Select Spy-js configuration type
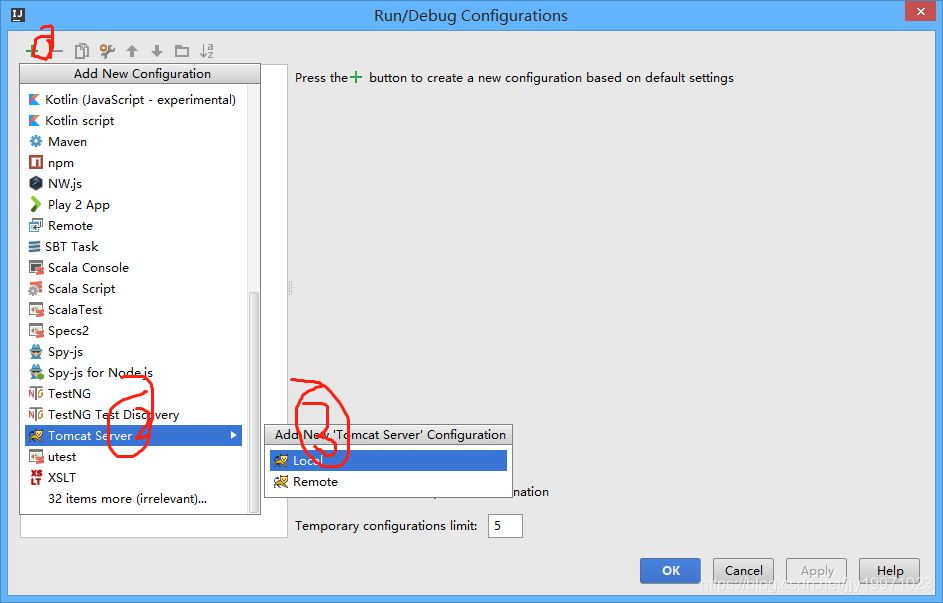This screenshot has width=943, height=603. click(x=134, y=352)
